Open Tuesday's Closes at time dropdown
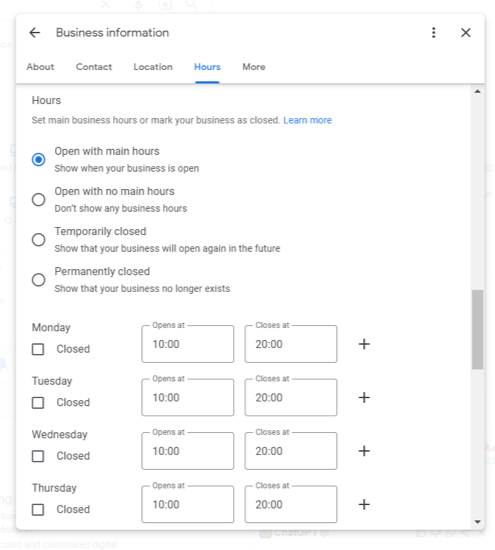The image size is (495, 550). pyautogui.click(x=291, y=397)
